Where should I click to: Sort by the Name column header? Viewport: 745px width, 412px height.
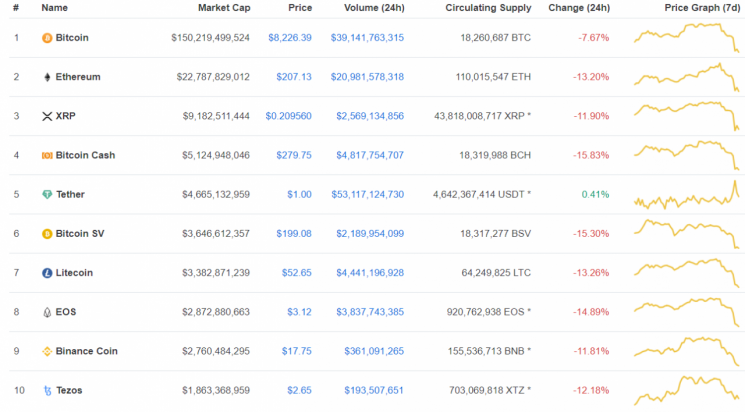(x=54, y=8)
